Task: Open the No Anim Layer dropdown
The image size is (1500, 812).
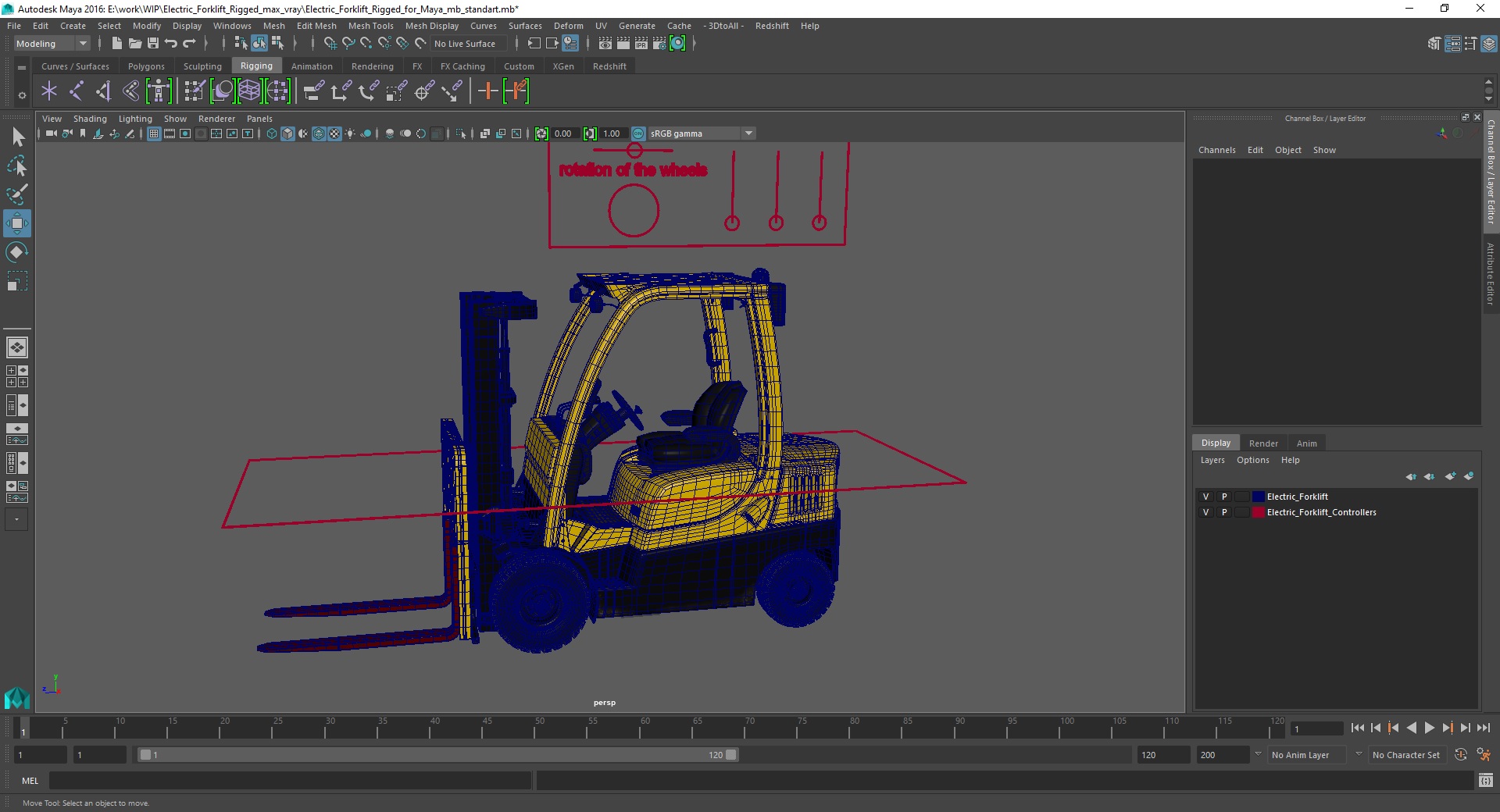Action: [1308, 755]
